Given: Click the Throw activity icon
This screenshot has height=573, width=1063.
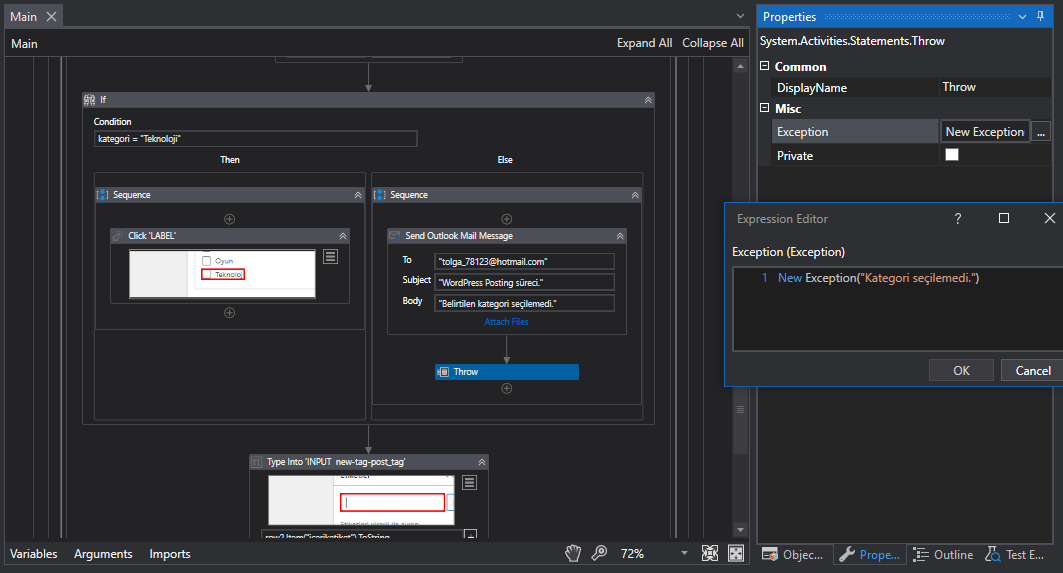Looking at the screenshot, I should [443, 372].
